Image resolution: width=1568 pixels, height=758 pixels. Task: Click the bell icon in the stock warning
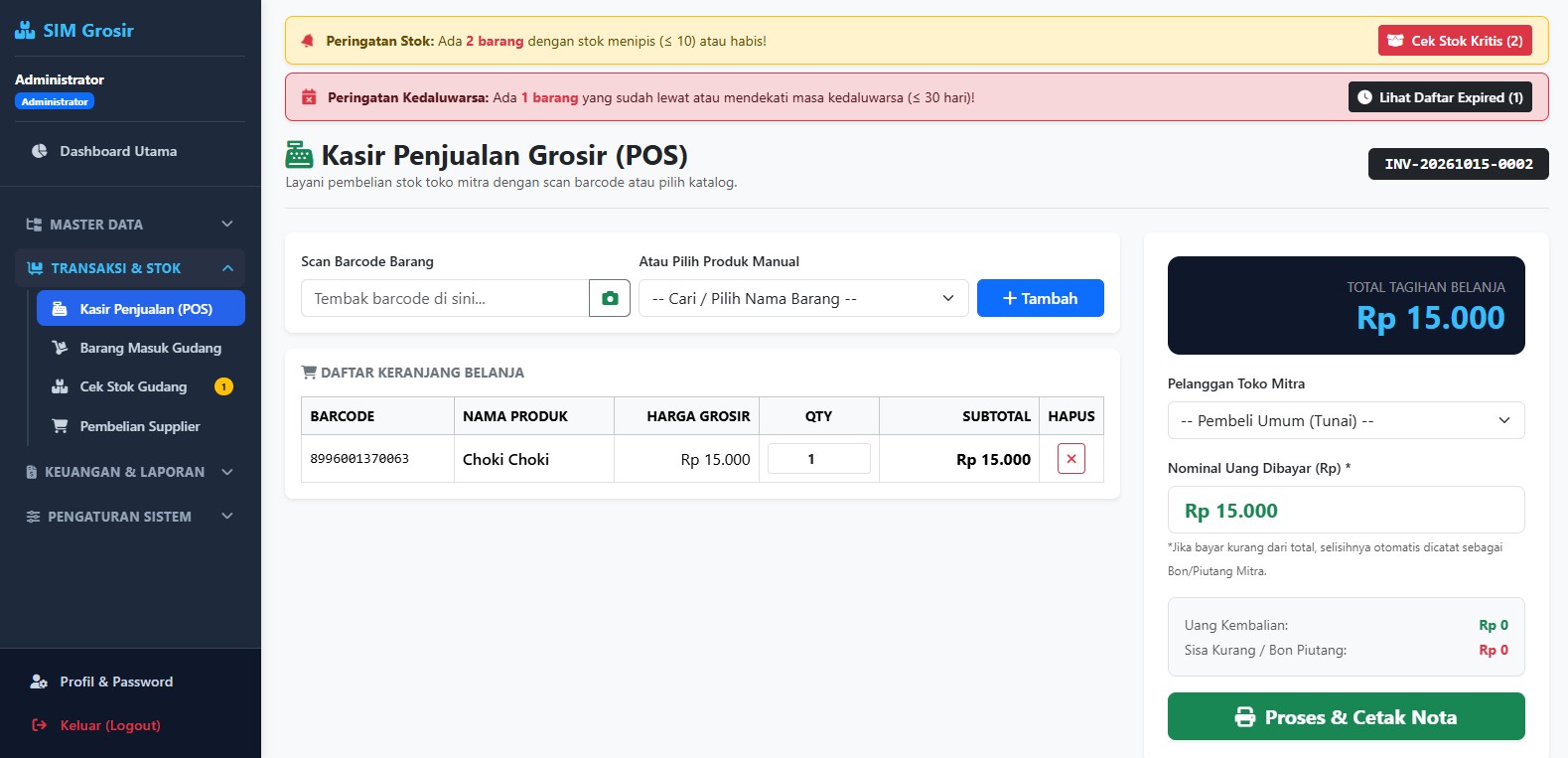click(x=308, y=41)
